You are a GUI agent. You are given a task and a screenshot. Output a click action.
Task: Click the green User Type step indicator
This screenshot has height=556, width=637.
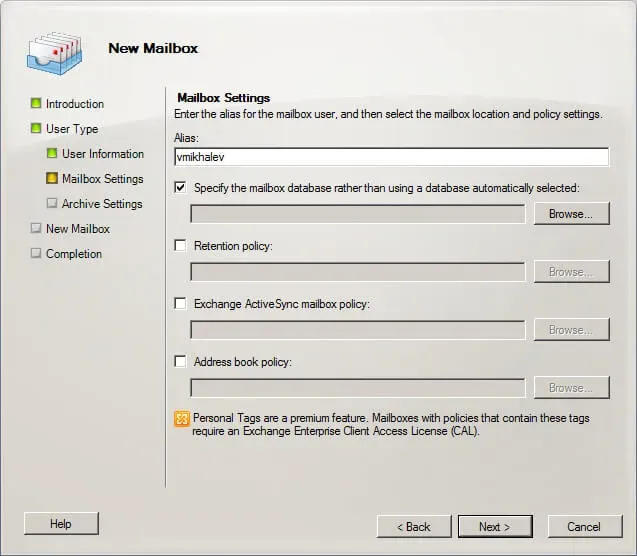(36, 128)
